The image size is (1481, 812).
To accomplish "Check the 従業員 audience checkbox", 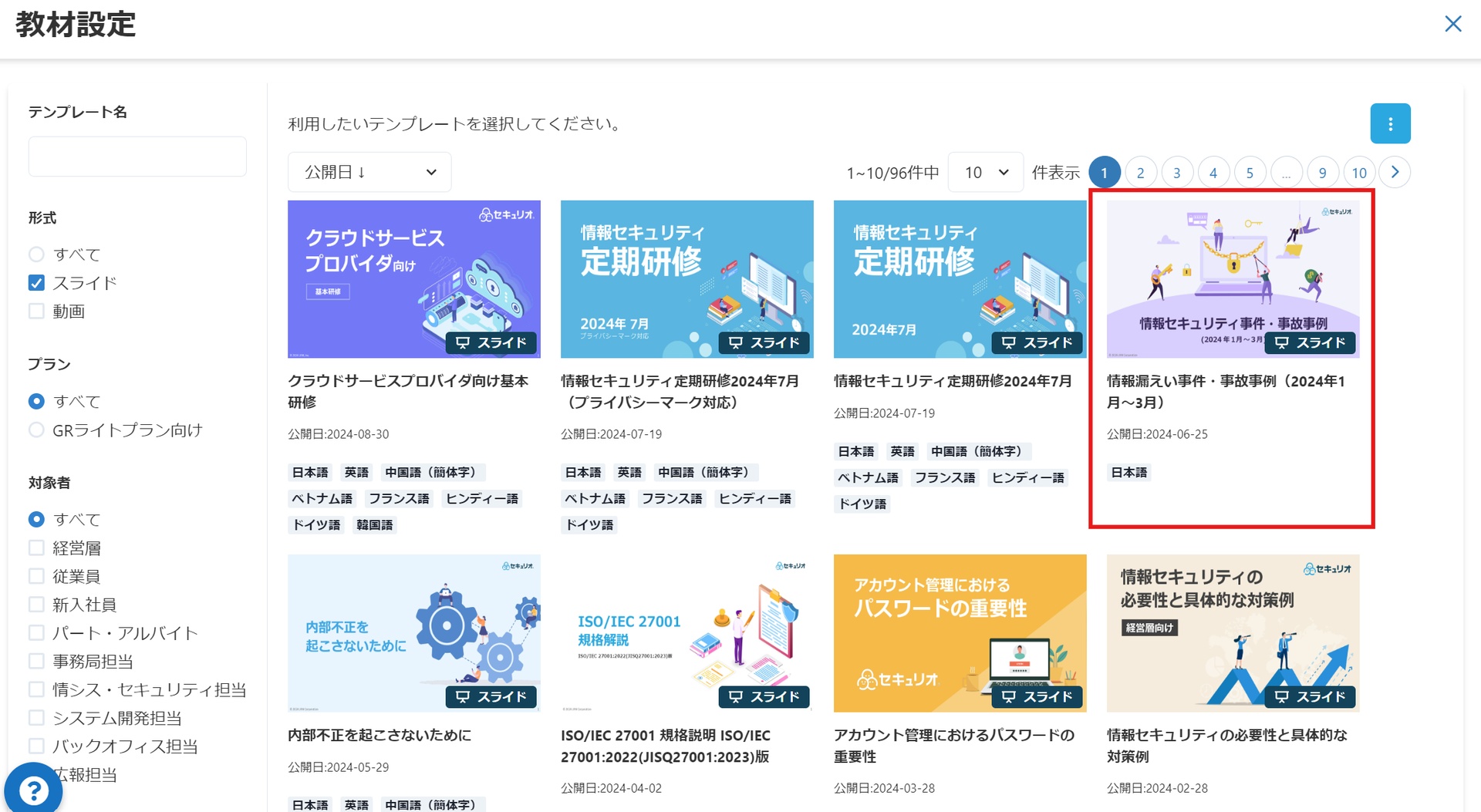I will click(36, 577).
